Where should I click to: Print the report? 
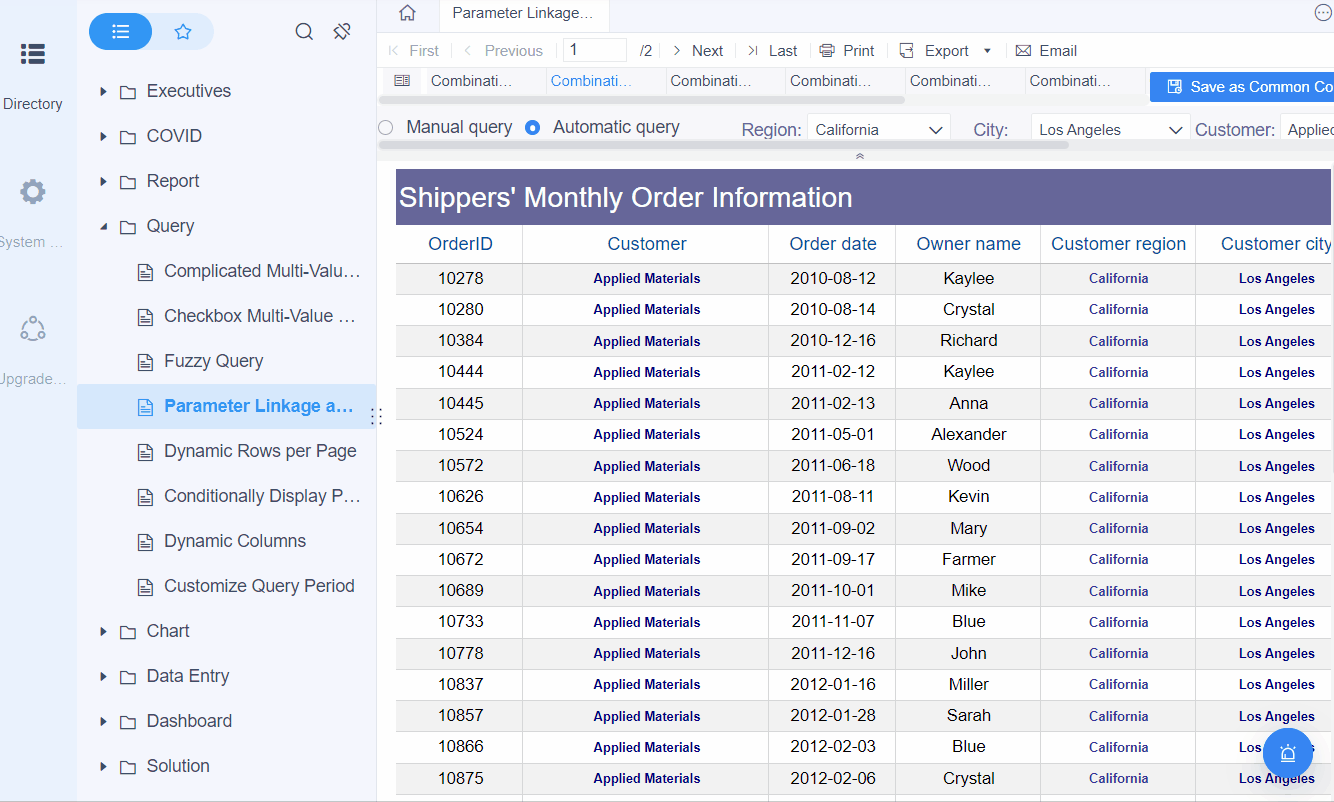coord(847,51)
